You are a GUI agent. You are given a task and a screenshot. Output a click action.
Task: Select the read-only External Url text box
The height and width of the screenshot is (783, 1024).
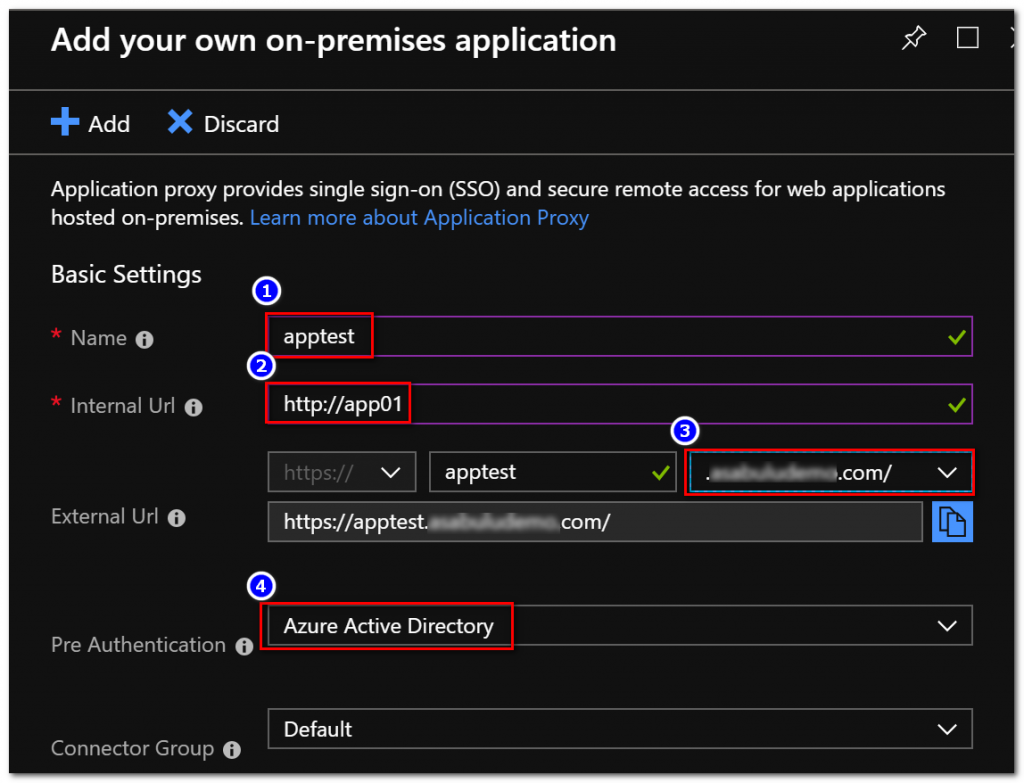[x=595, y=522]
